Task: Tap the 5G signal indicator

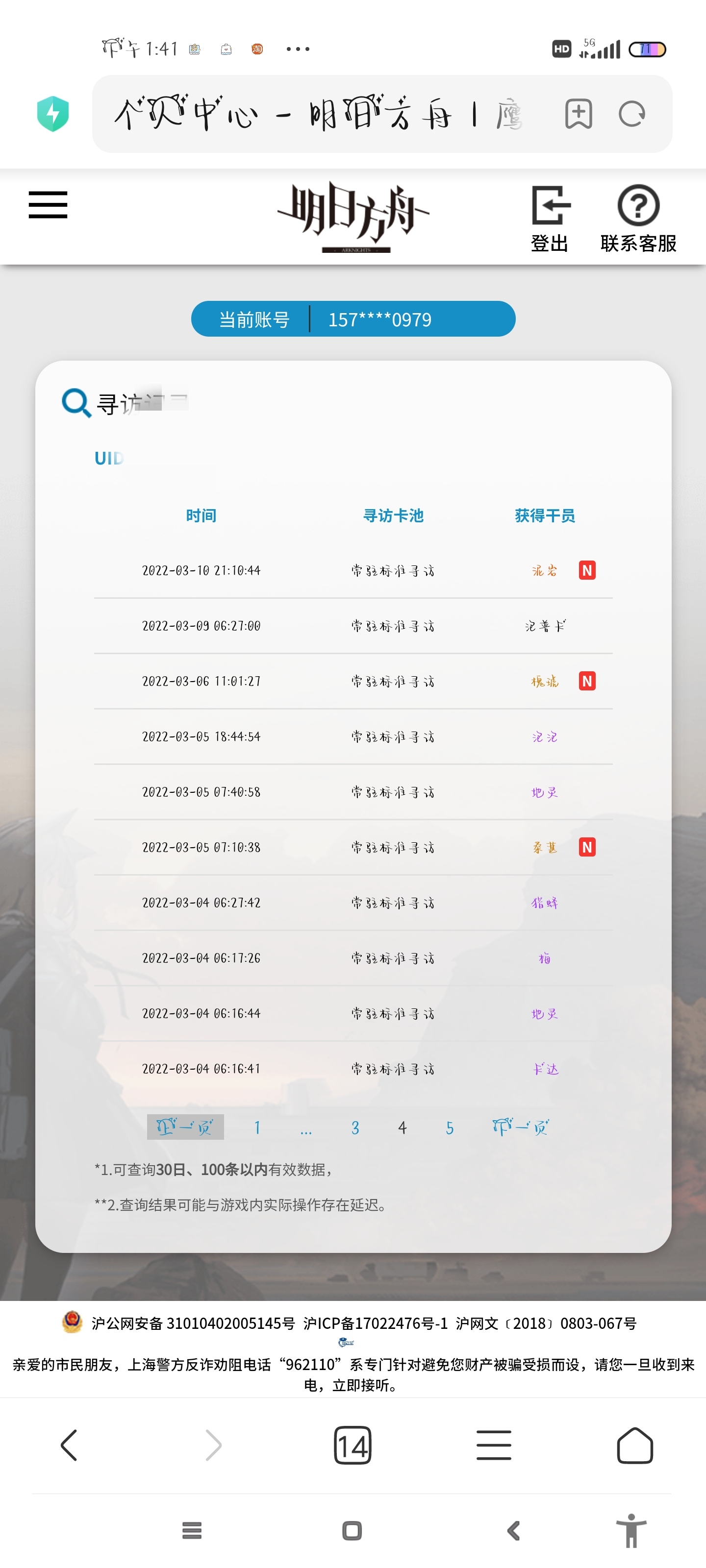Action: coord(600,48)
